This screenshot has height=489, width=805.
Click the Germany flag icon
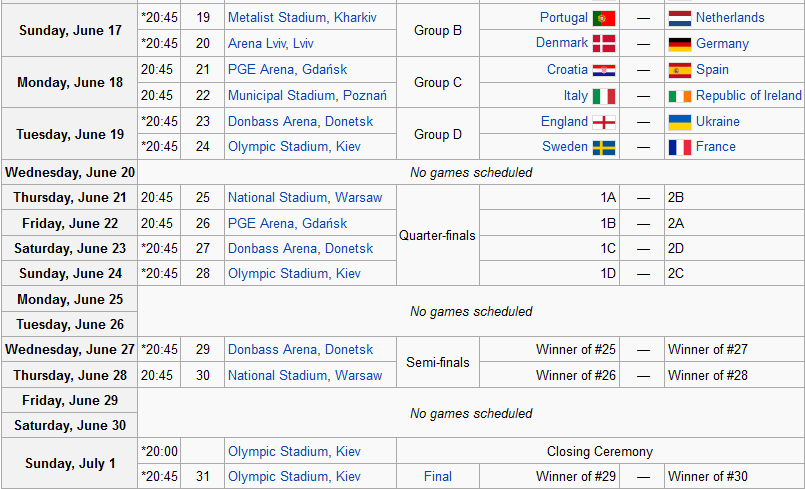680,44
